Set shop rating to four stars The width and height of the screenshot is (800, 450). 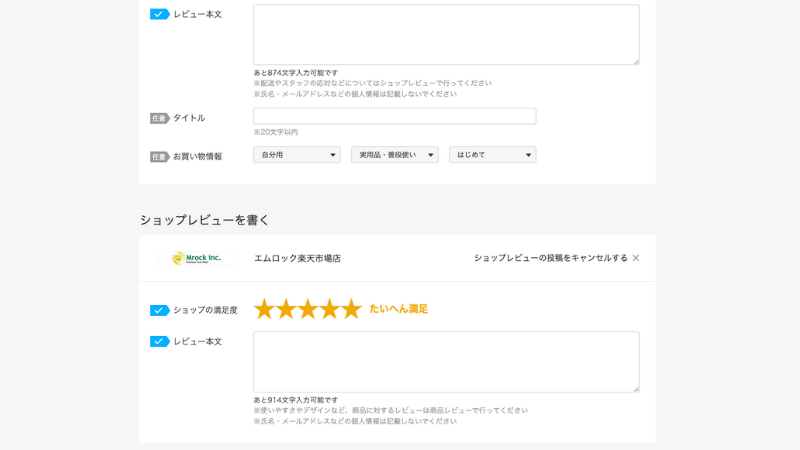click(x=330, y=309)
